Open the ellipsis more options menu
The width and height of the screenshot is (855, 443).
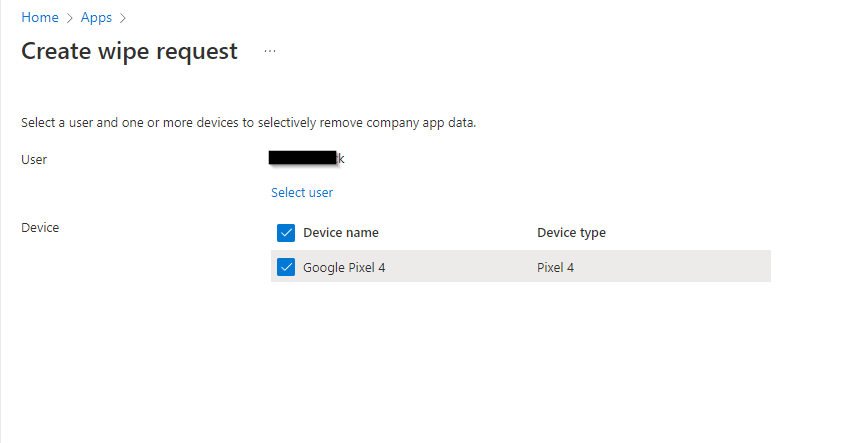click(270, 51)
